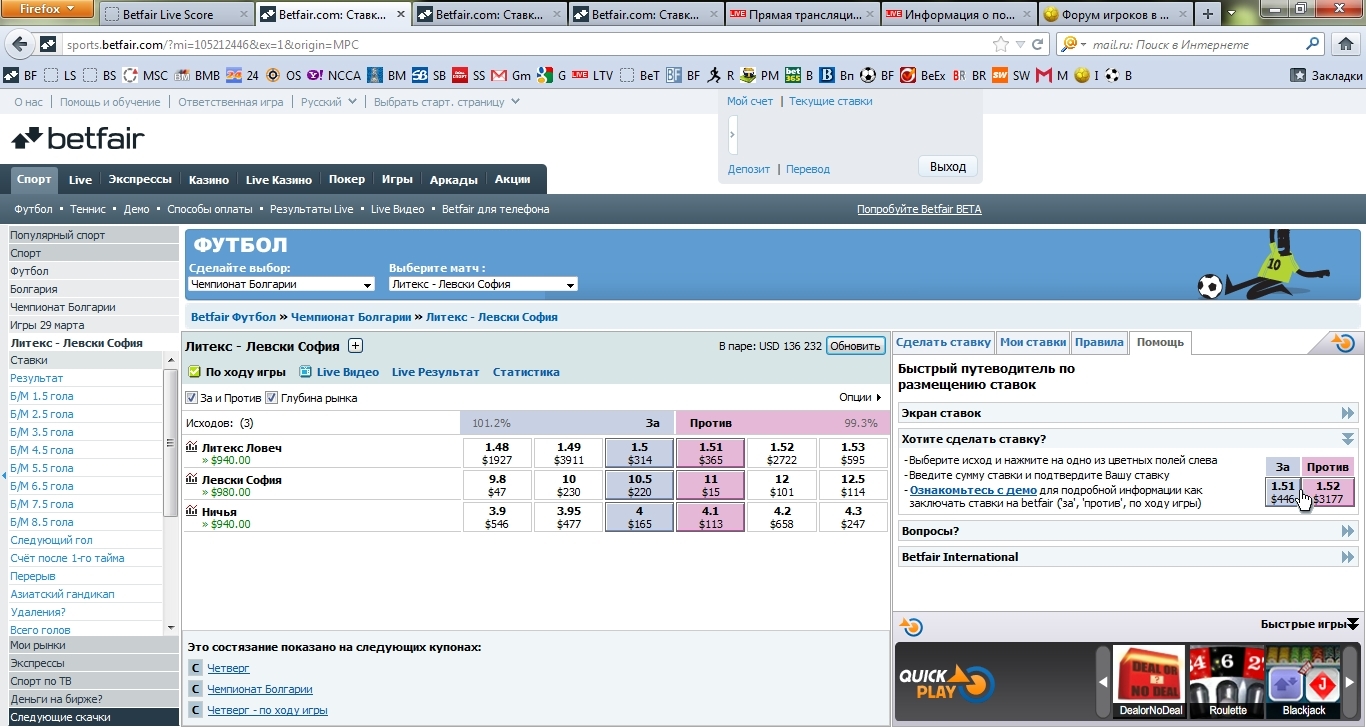Open the Live main menu item
Image resolution: width=1366 pixels, height=728 pixels.
point(80,180)
